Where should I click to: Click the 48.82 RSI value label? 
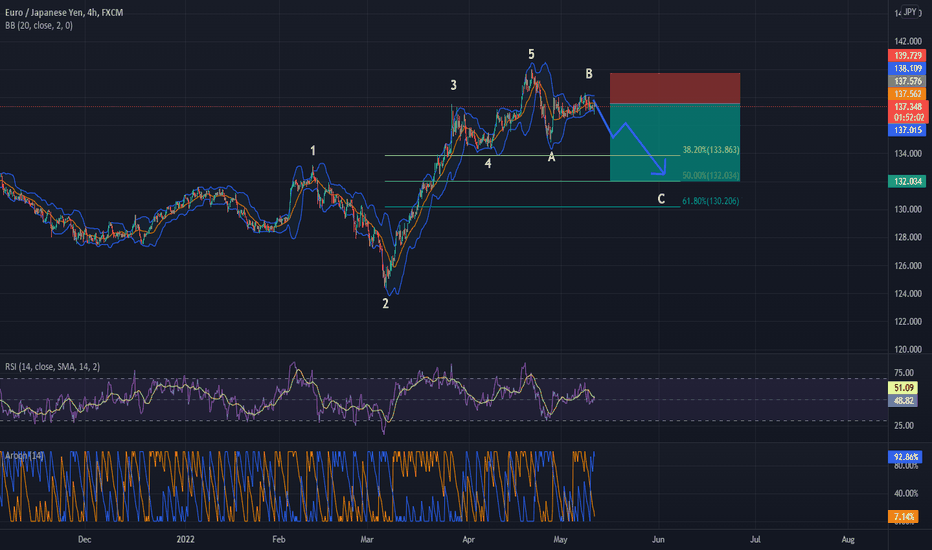point(903,401)
